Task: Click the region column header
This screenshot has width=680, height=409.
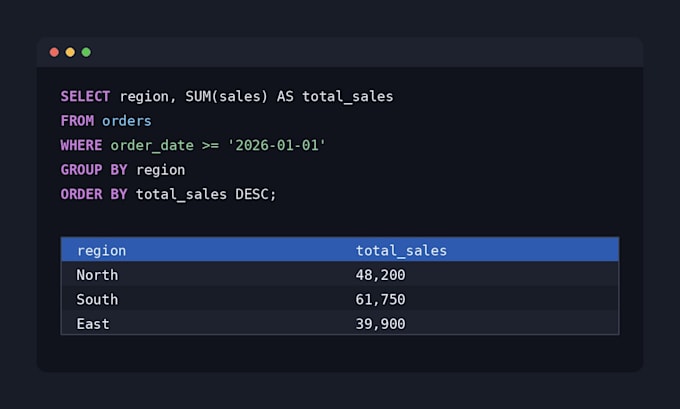Action: [x=102, y=251]
